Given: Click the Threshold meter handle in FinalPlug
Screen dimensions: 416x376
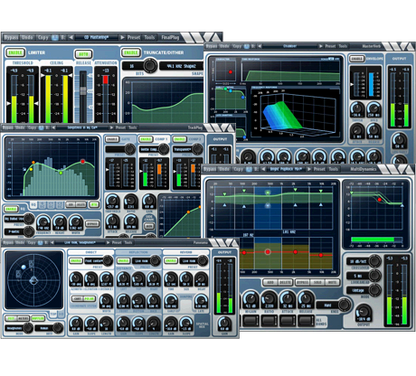Looking at the screenshot, I should pos(8,103).
